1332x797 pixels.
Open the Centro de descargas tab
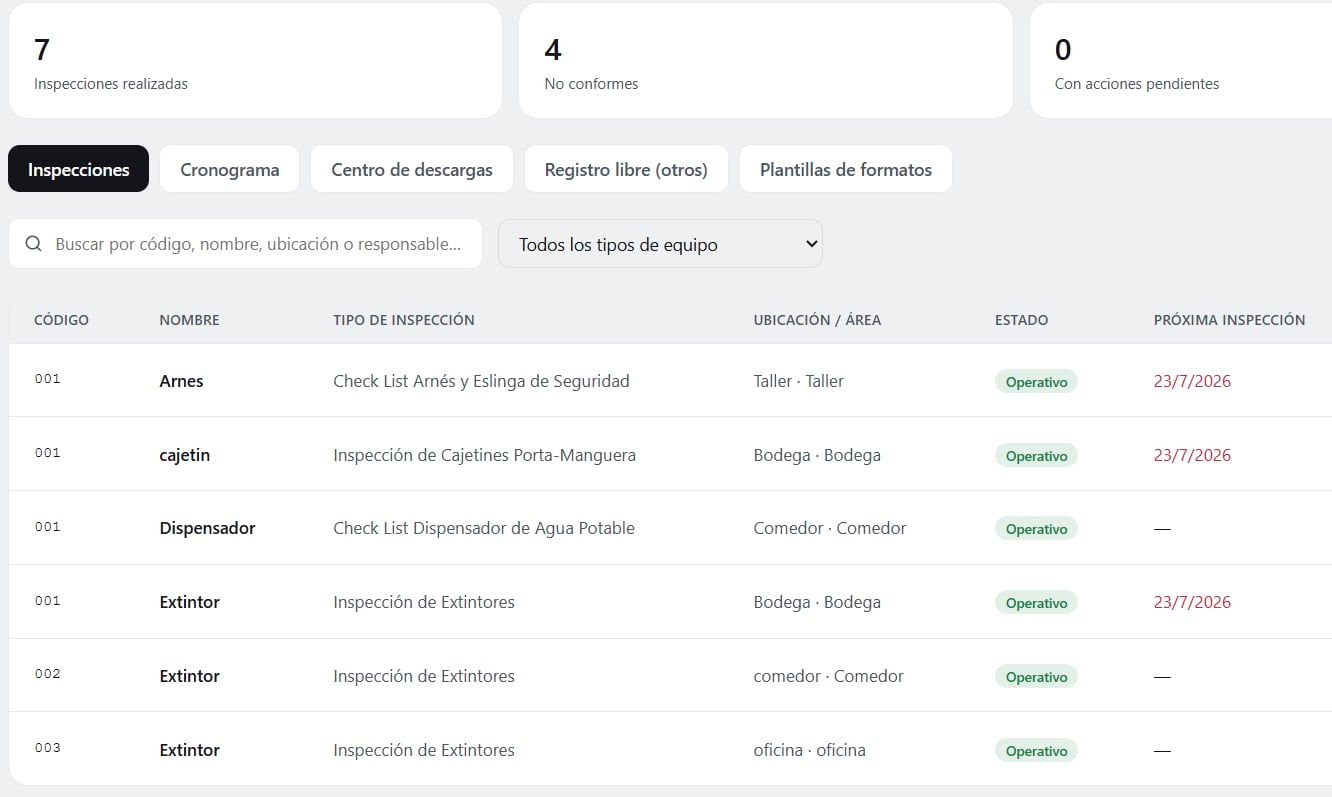point(412,169)
